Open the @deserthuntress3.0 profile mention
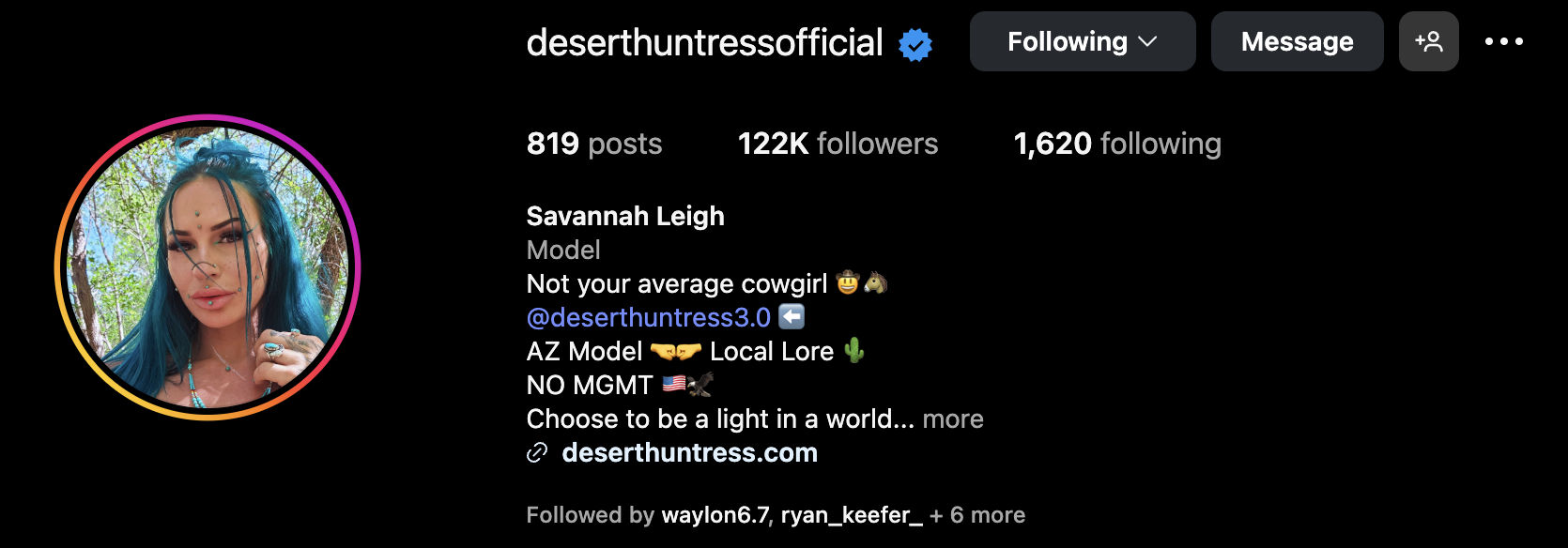The height and width of the screenshot is (548, 1568). (x=649, y=317)
